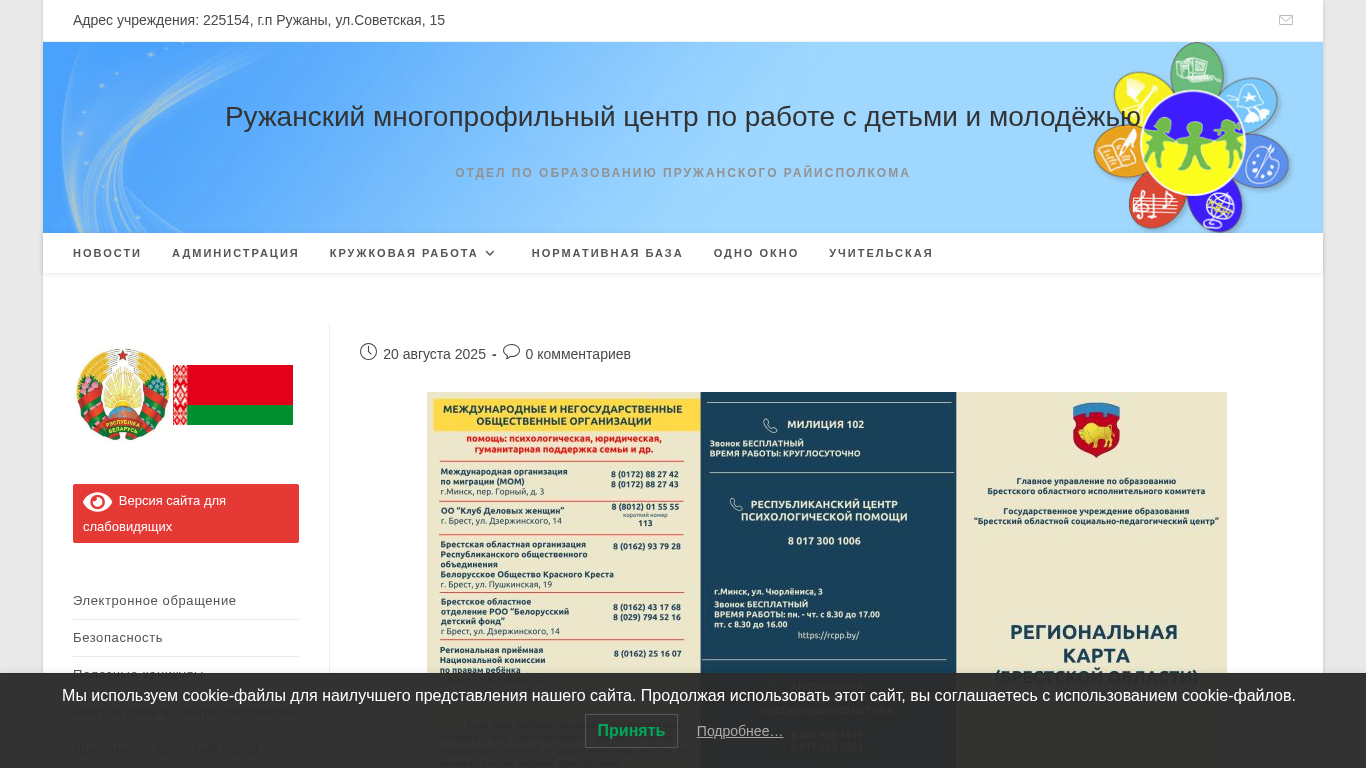This screenshot has height=768, width=1366.
Task: Expand the Кружковая работа dropdown chevron
Action: click(x=490, y=253)
